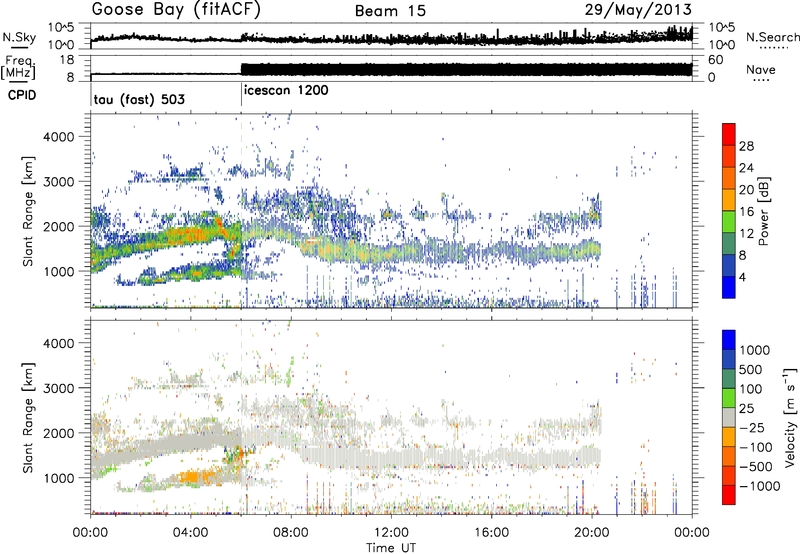Click the "-1000" velocity colorbar label
The image size is (800, 554).
(x=759, y=486)
